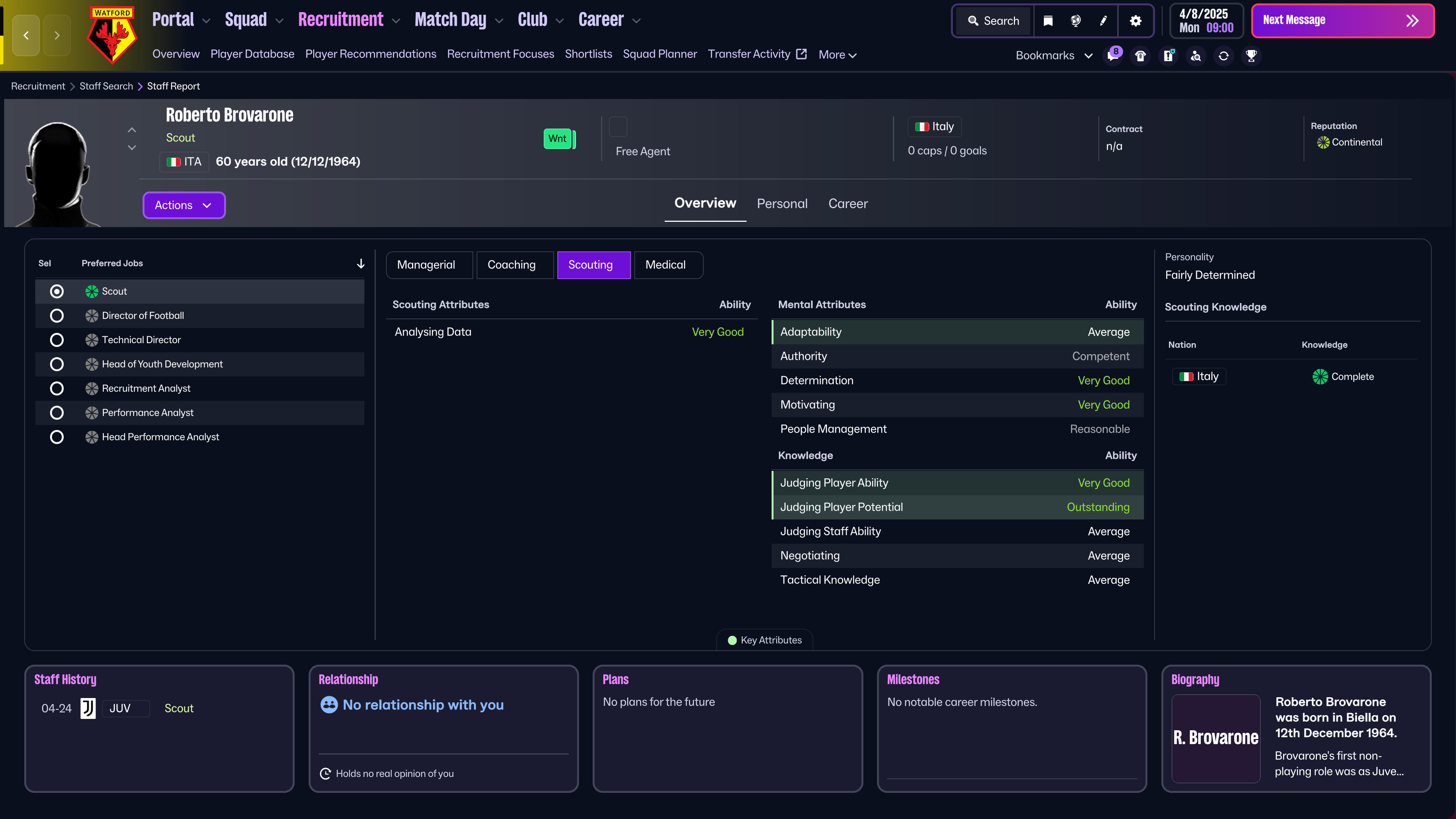Open the Career tab
This screenshot has width=1456, height=819.
[x=848, y=204]
